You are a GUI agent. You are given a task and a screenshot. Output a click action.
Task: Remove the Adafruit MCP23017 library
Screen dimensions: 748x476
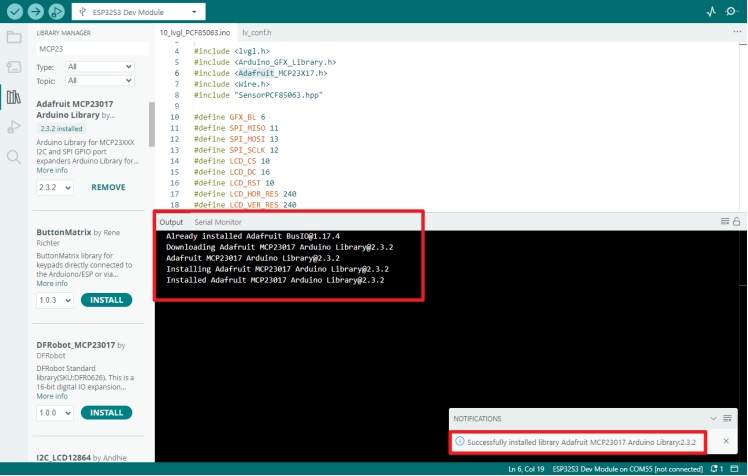click(108, 187)
